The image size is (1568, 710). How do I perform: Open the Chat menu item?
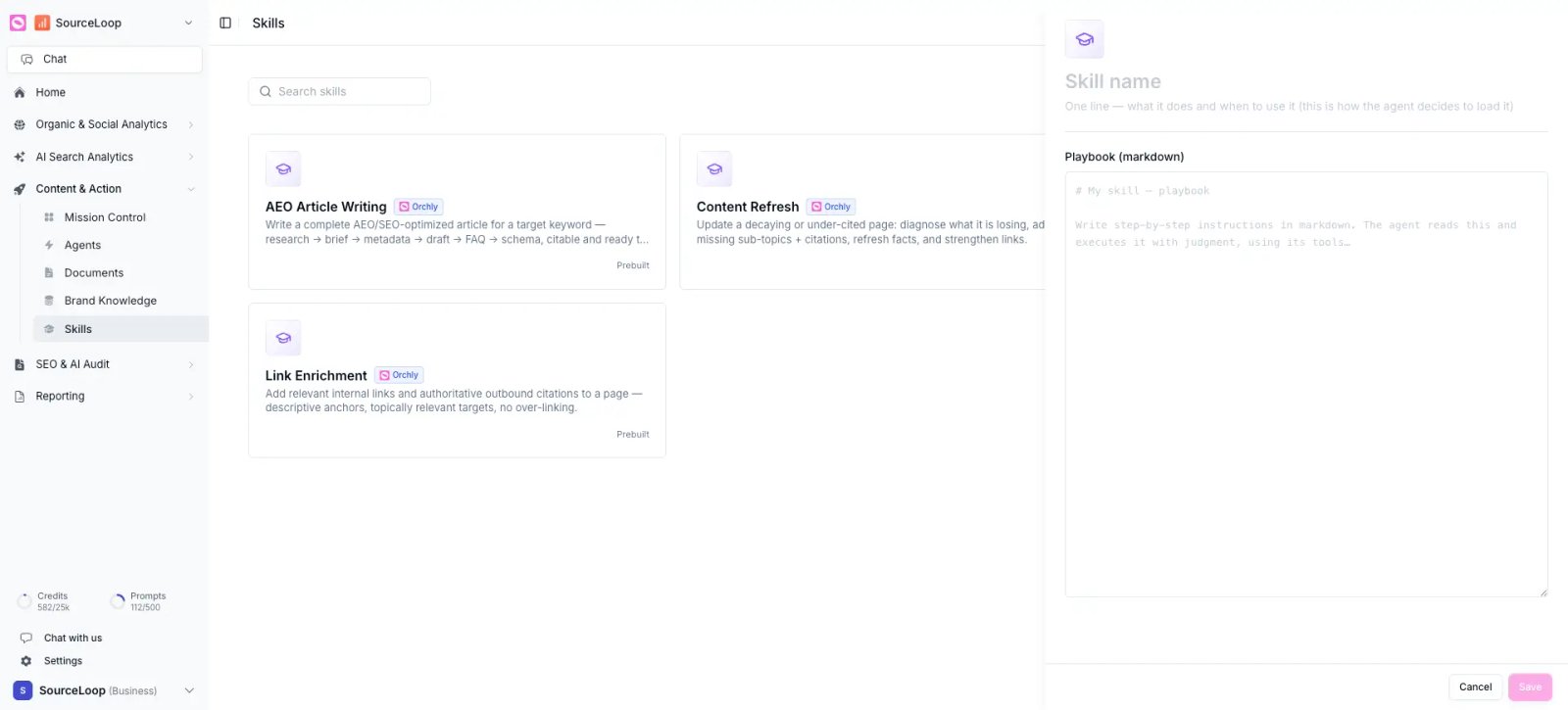pos(105,59)
